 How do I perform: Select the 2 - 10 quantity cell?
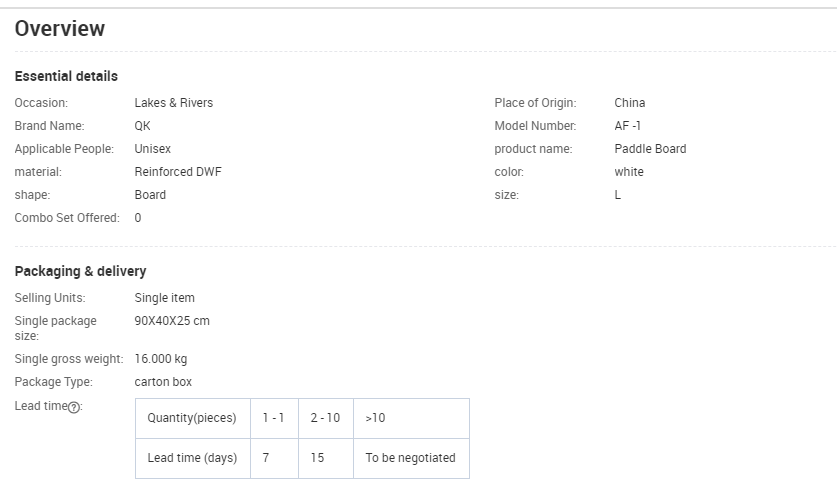point(325,418)
